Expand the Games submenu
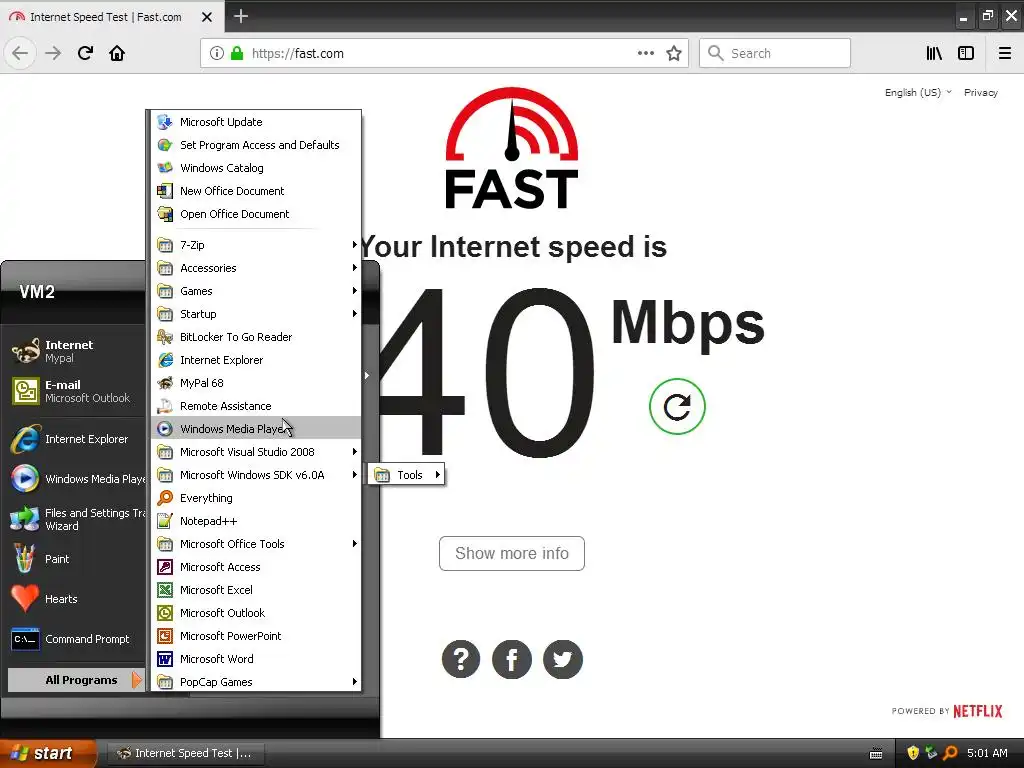This screenshot has height=768, width=1024. pyautogui.click(x=256, y=291)
